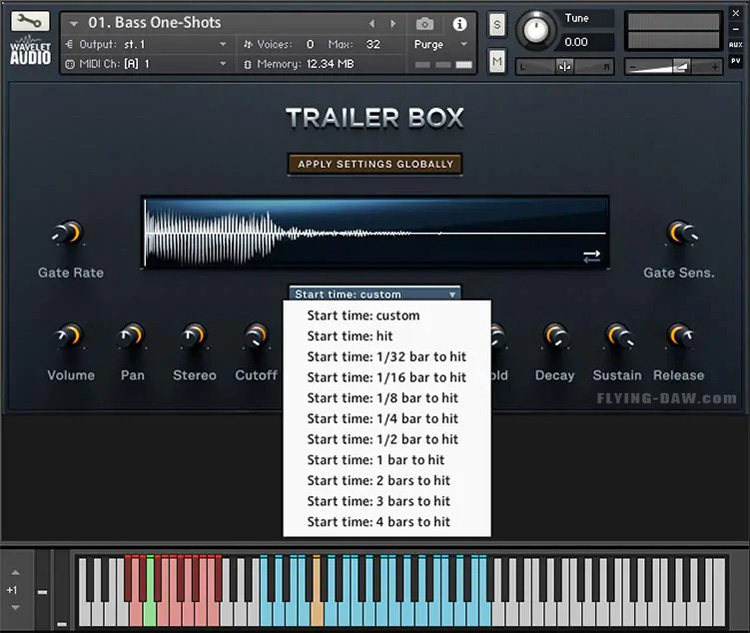Click the Sustain knob
The height and width of the screenshot is (633, 750).
pyautogui.click(x=618, y=336)
